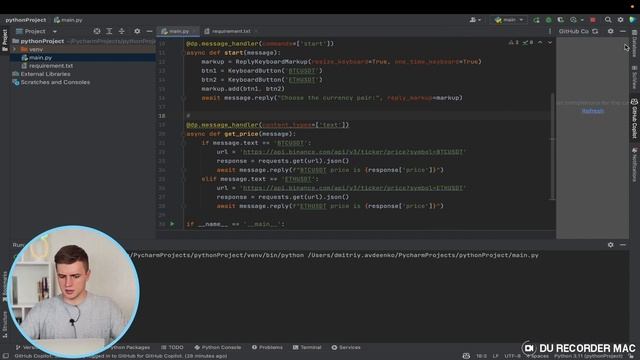The height and width of the screenshot is (360, 640).
Task: Switch to the main.py editor tab
Action: pyautogui.click(x=178, y=31)
